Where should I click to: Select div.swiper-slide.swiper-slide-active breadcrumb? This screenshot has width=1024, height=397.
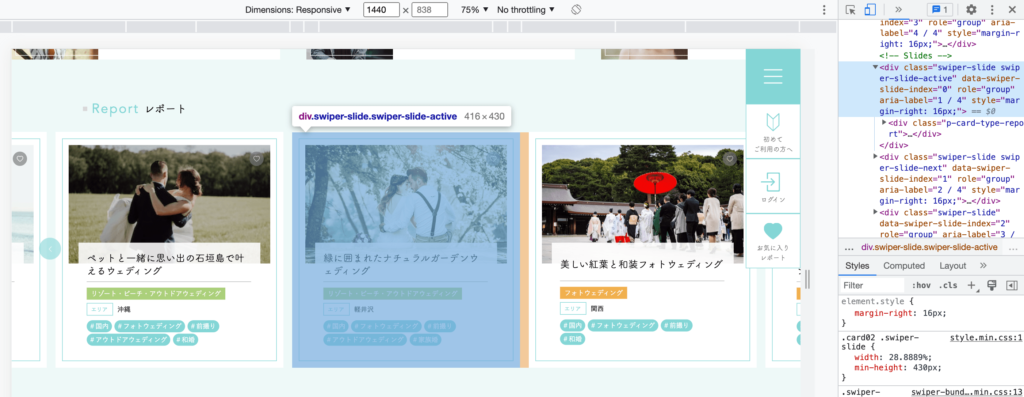[929, 247]
